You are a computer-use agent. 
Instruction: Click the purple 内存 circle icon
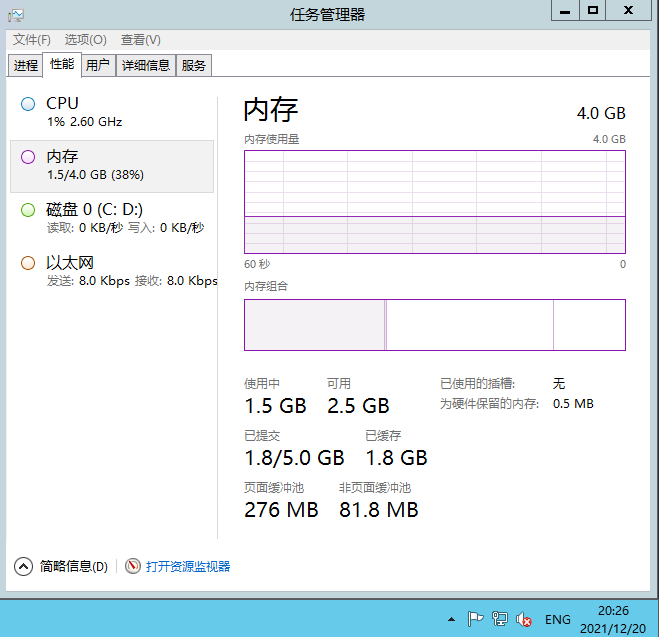click(28, 157)
